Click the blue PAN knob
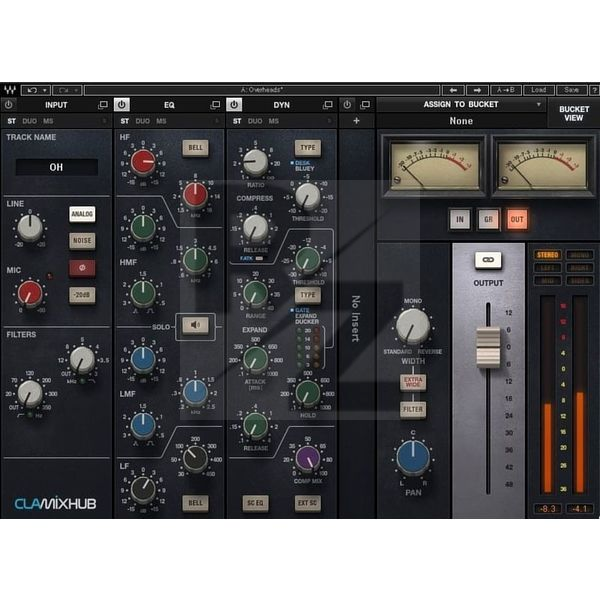The image size is (600, 600). [413, 457]
